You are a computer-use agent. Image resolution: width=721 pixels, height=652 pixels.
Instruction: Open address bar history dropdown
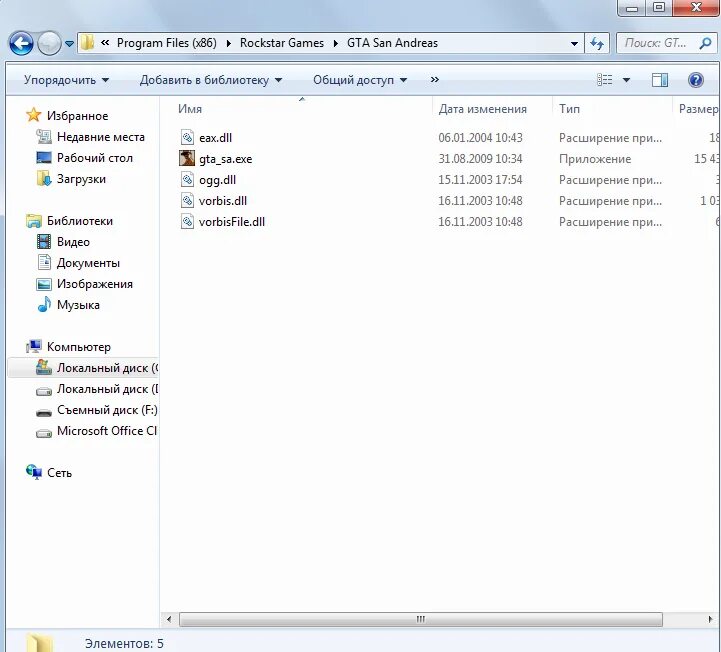click(574, 44)
